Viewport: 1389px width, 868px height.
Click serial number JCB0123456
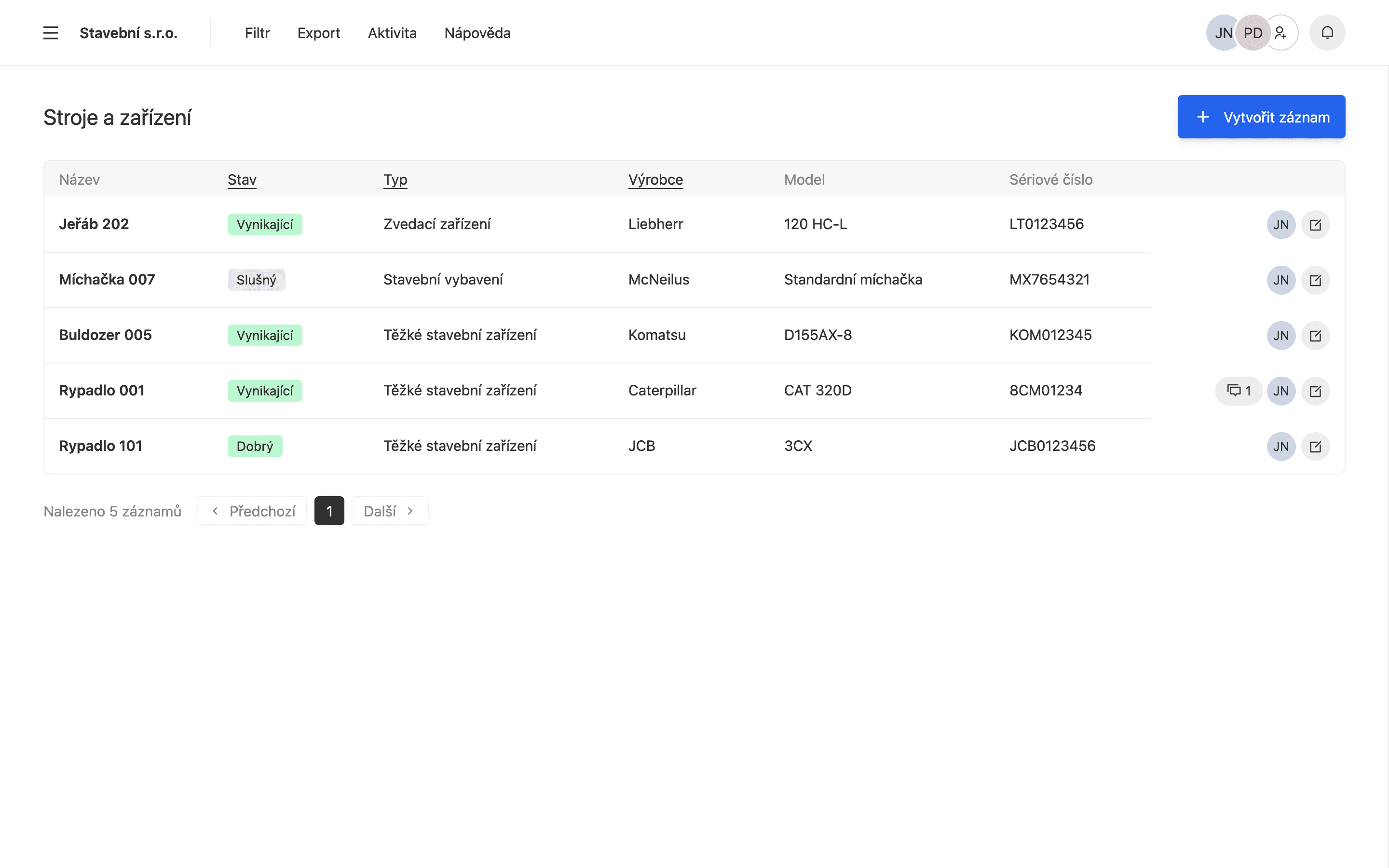1052,446
